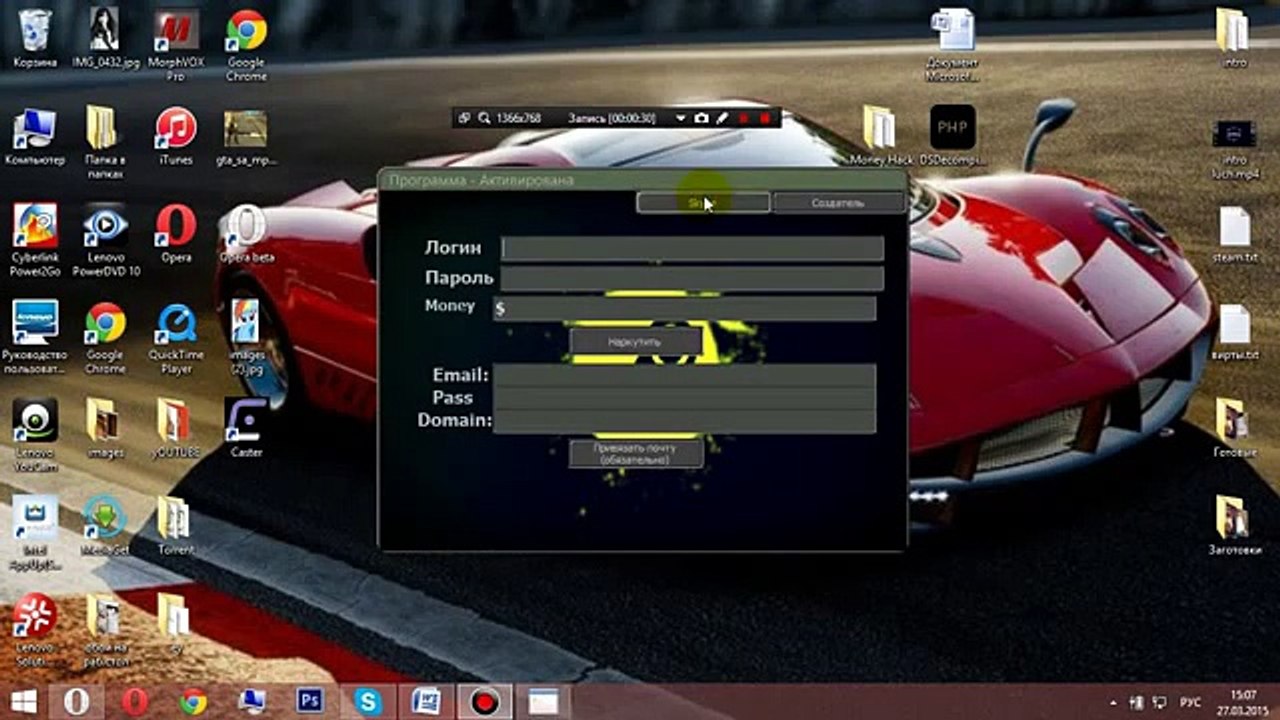Click the red-dot recorder taskbar icon
Image resolution: width=1280 pixels, height=720 pixels.
pos(485,701)
